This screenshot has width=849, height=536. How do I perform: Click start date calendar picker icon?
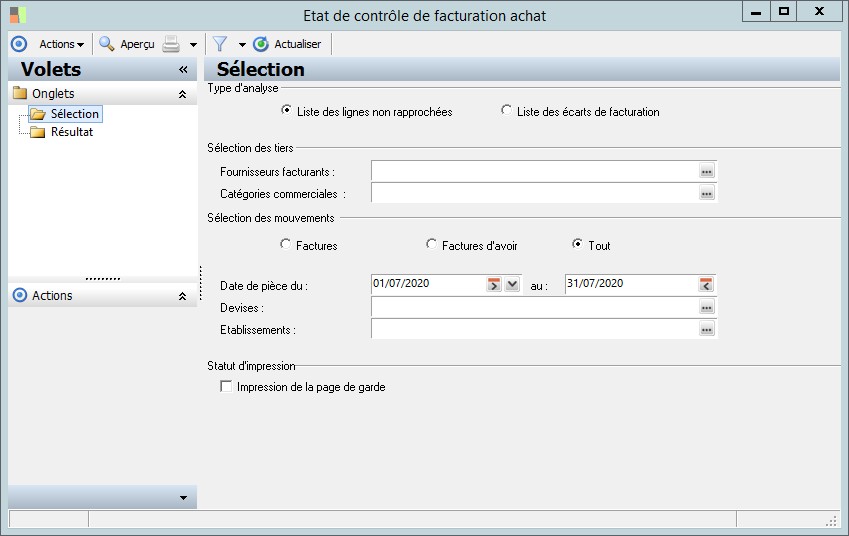[494, 284]
